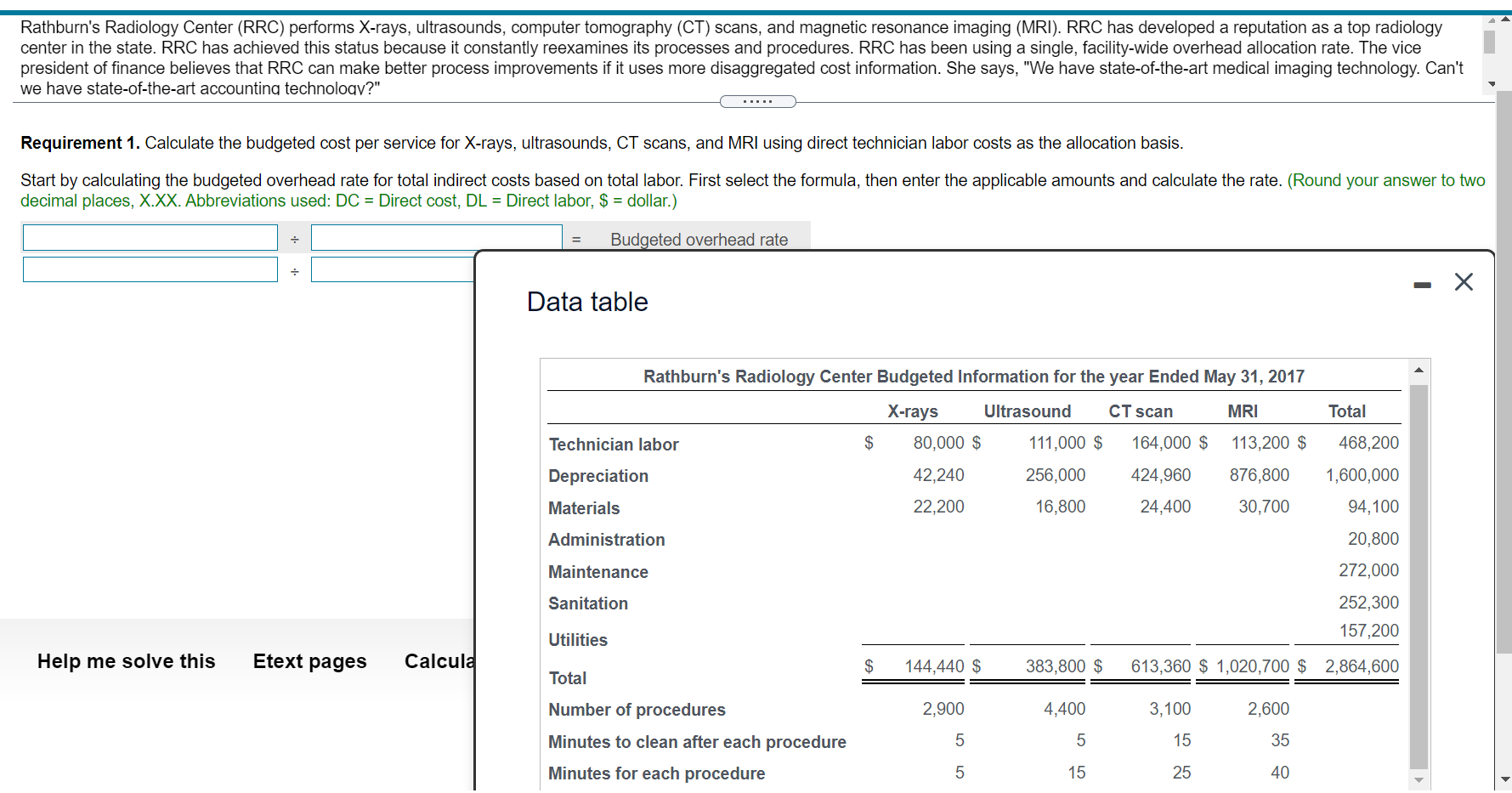This screenshot has width=1512, height=793.
Task: Select 'Minutes to clean after each procedure' label
Action: [x=698, y=742]
